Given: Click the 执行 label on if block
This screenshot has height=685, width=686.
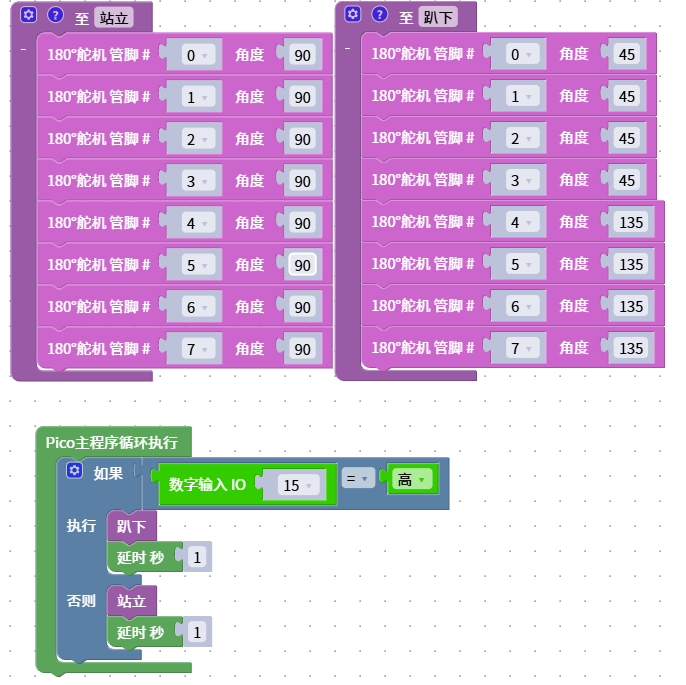Looking at the screenshot, I should point(81,525).
